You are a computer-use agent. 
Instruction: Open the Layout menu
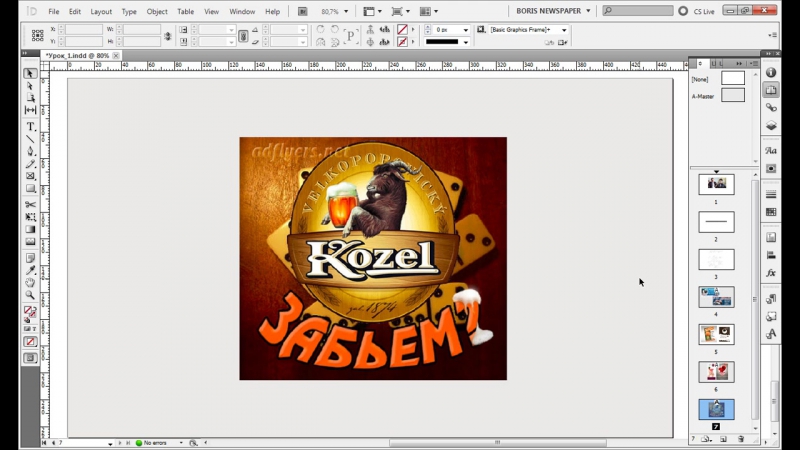(x=101, y=11)
